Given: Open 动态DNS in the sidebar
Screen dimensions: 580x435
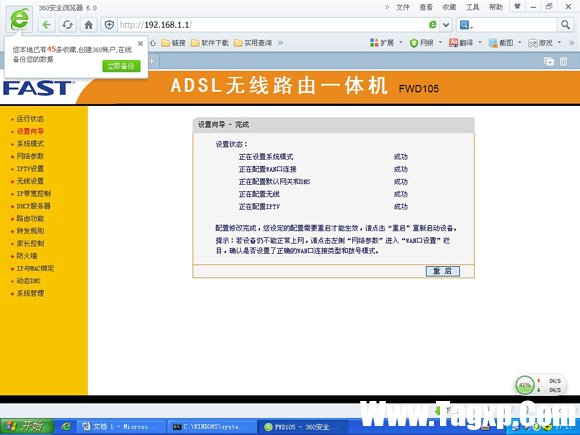Looking at the screenshot, I should 28,281.
